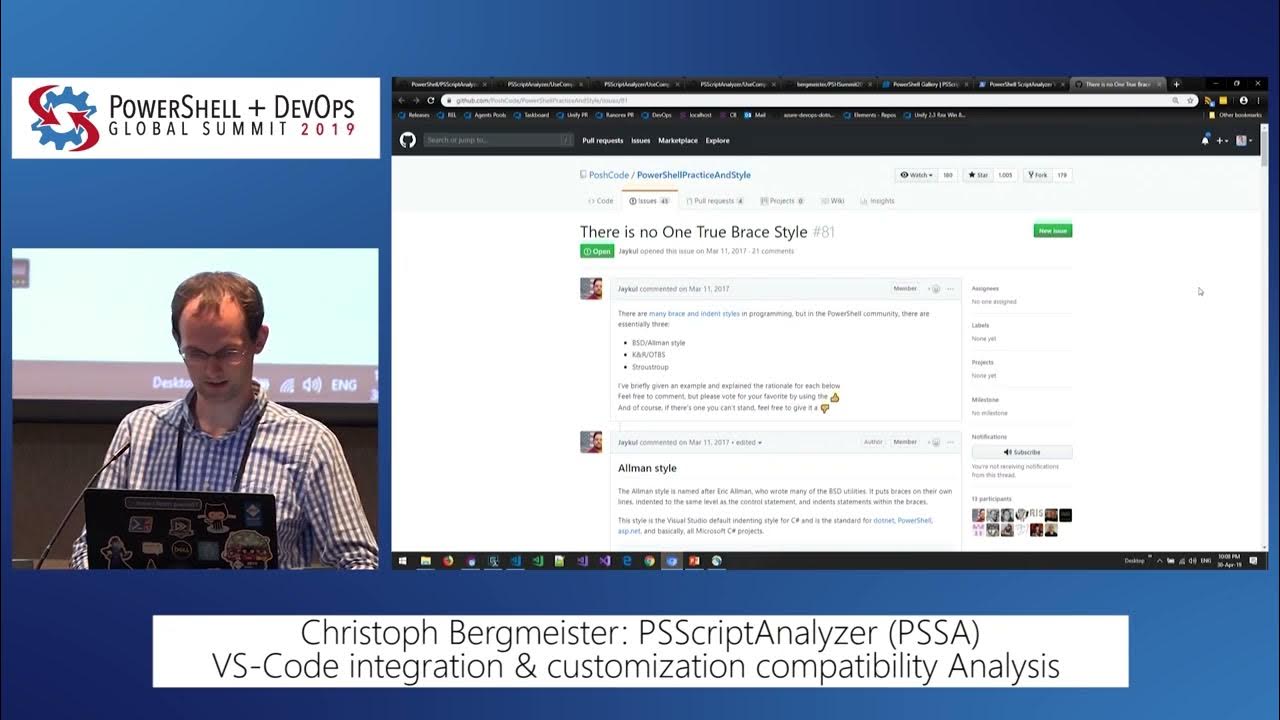Click the green New issue button
This screenshot has width=1280, height=720.
coord(1052,231)
